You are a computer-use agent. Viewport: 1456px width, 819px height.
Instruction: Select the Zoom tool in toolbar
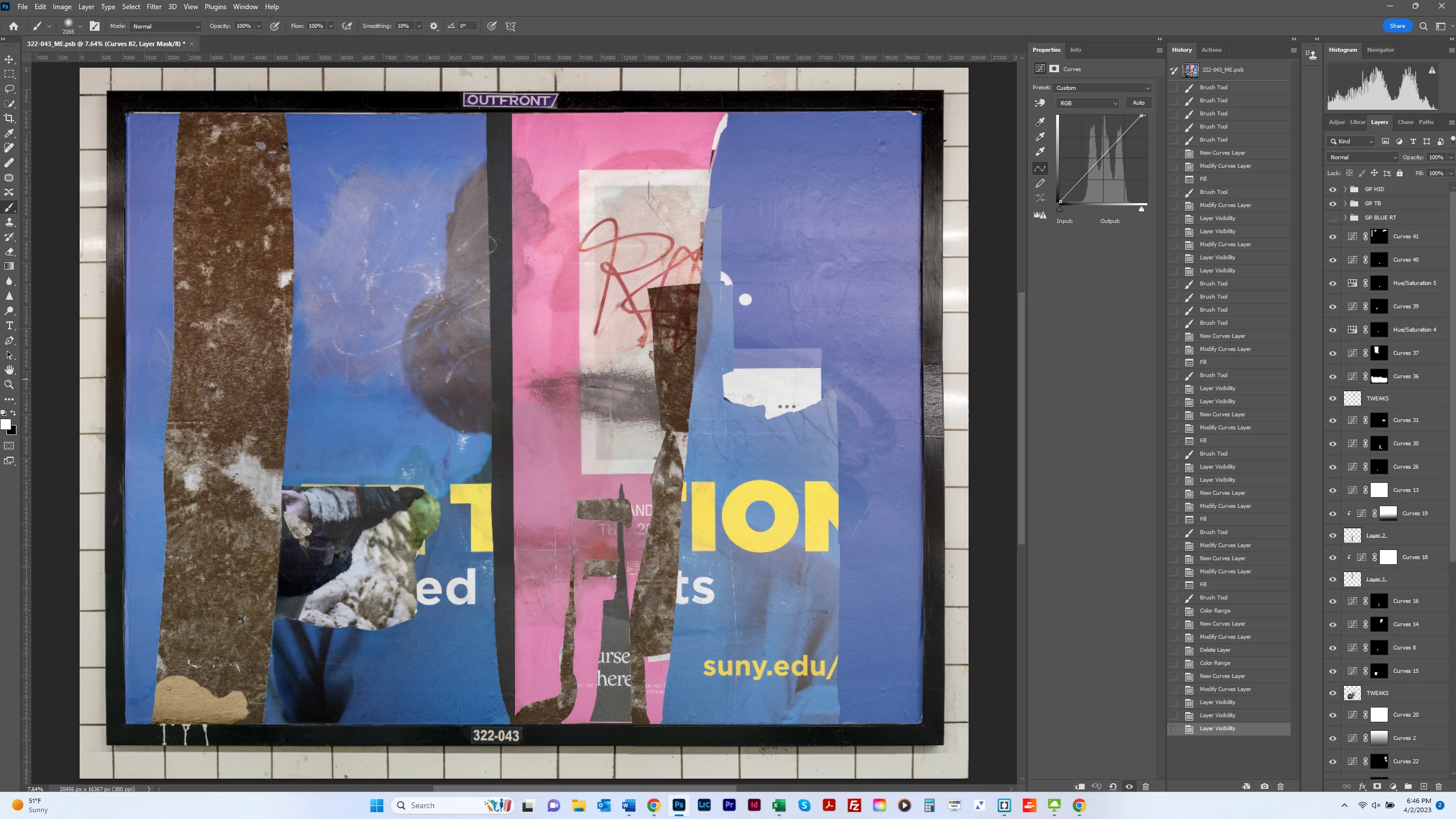9,384
